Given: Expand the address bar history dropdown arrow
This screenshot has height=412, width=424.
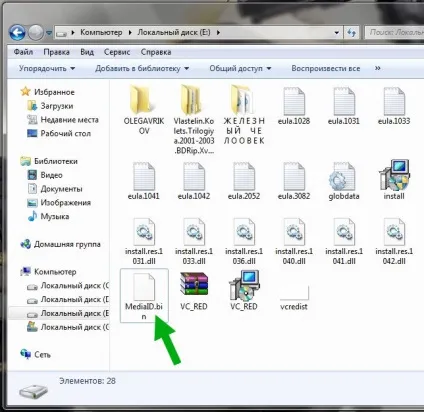Looking at the screenshot, I should (x=337, y=33).
